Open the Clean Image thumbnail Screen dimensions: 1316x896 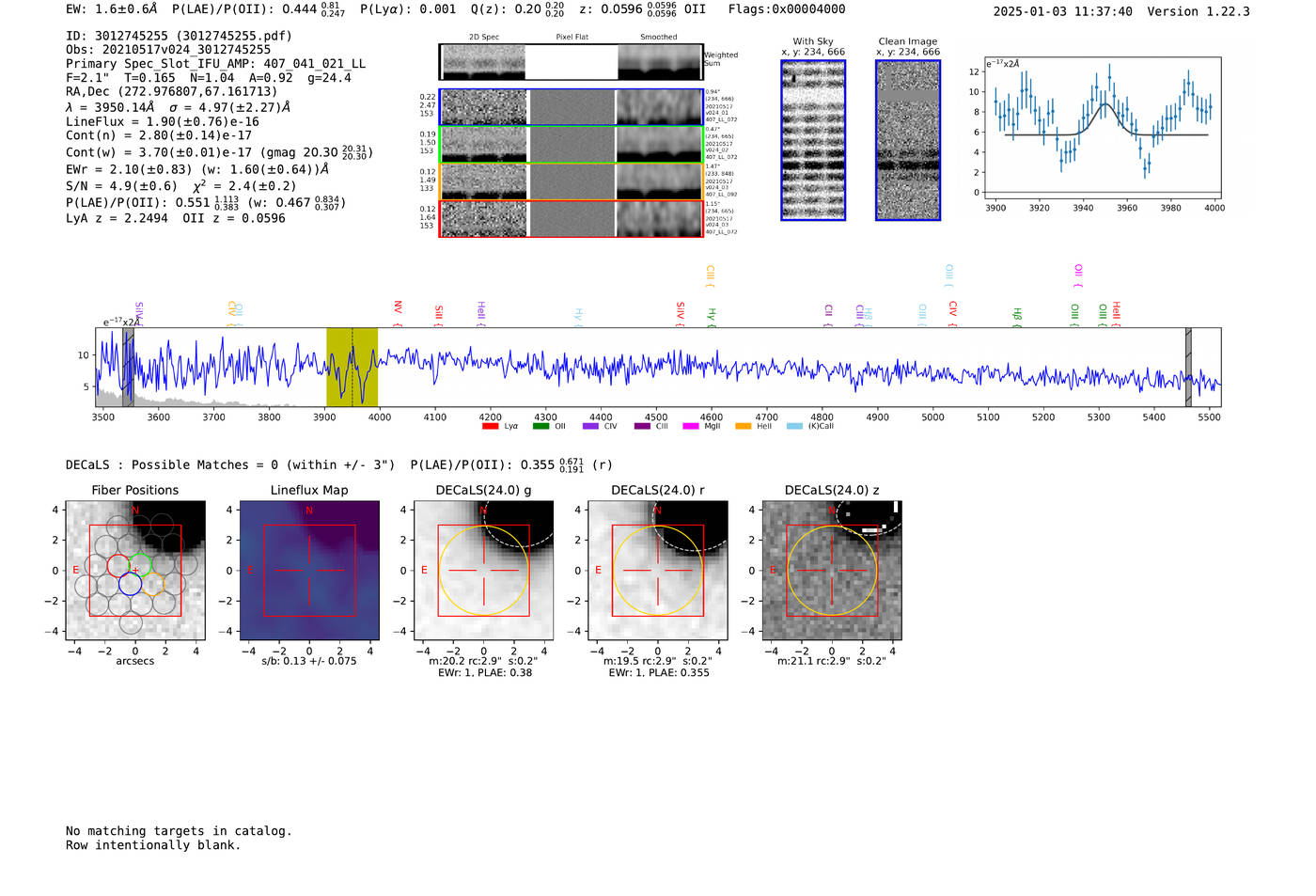coord(908,140)
